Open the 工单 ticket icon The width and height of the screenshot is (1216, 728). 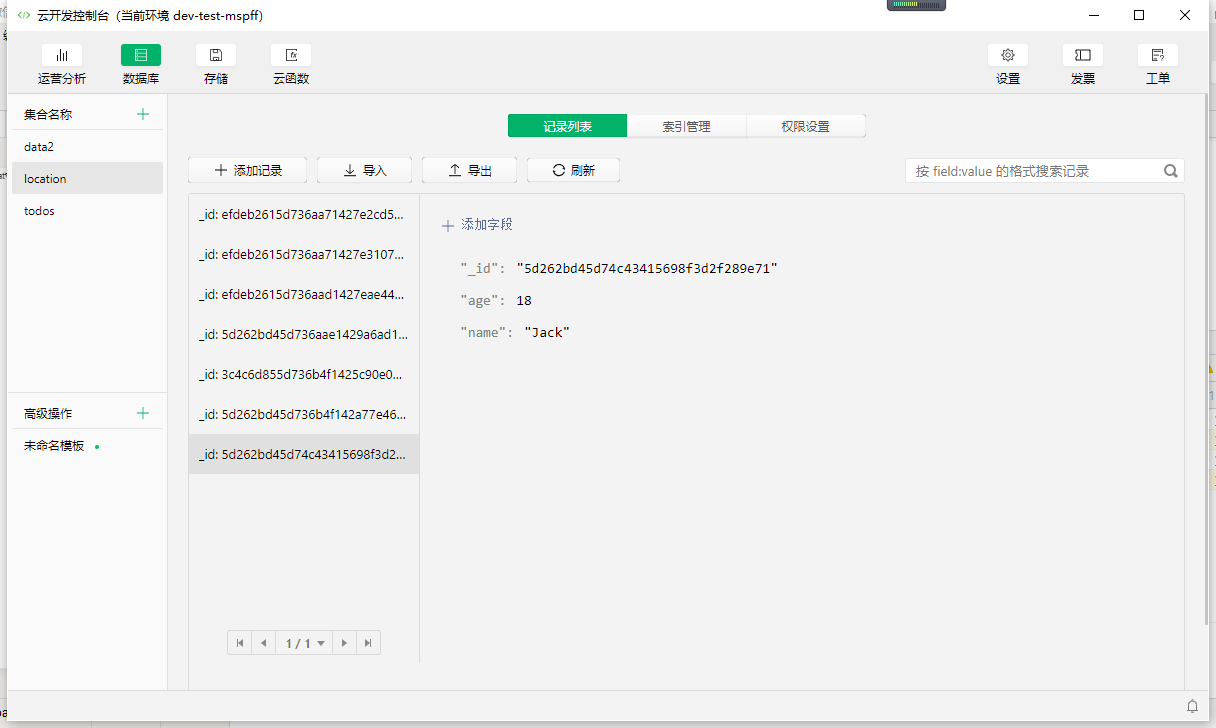click(1158, 56)
